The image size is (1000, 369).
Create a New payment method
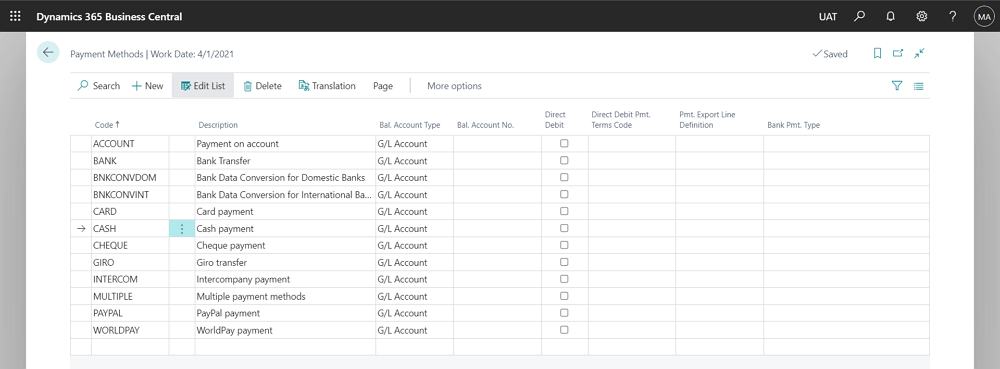[x=147, y=86]
